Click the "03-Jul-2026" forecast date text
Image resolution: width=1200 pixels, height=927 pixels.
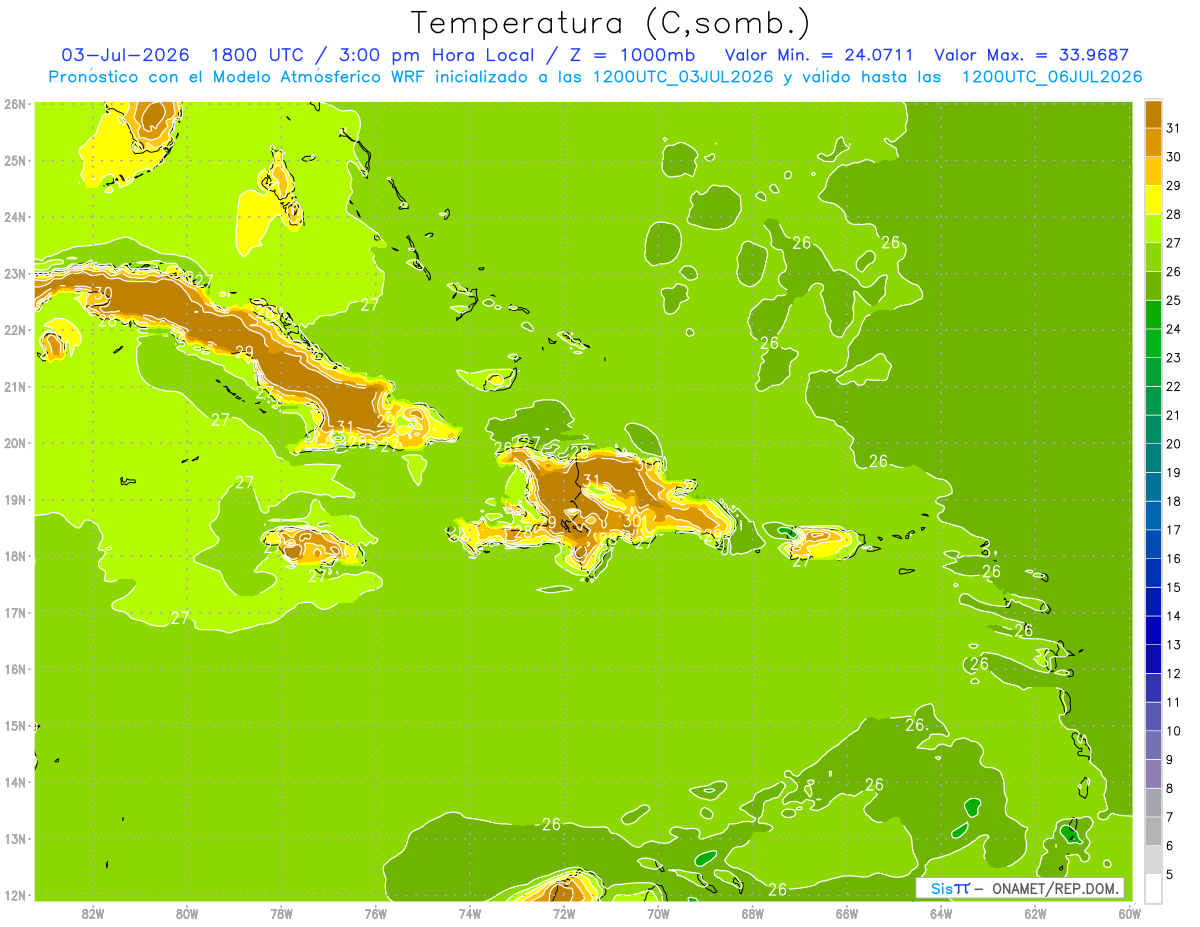point(127,55)
